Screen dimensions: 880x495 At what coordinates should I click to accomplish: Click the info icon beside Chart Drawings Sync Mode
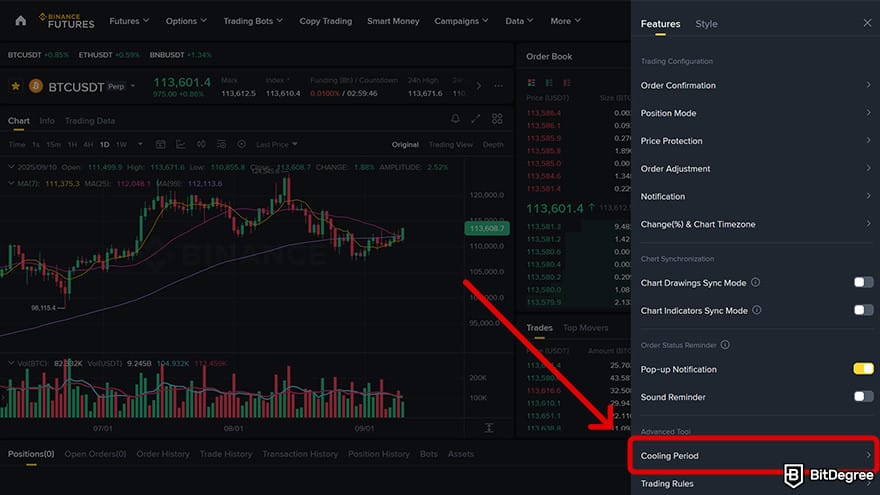755,282
